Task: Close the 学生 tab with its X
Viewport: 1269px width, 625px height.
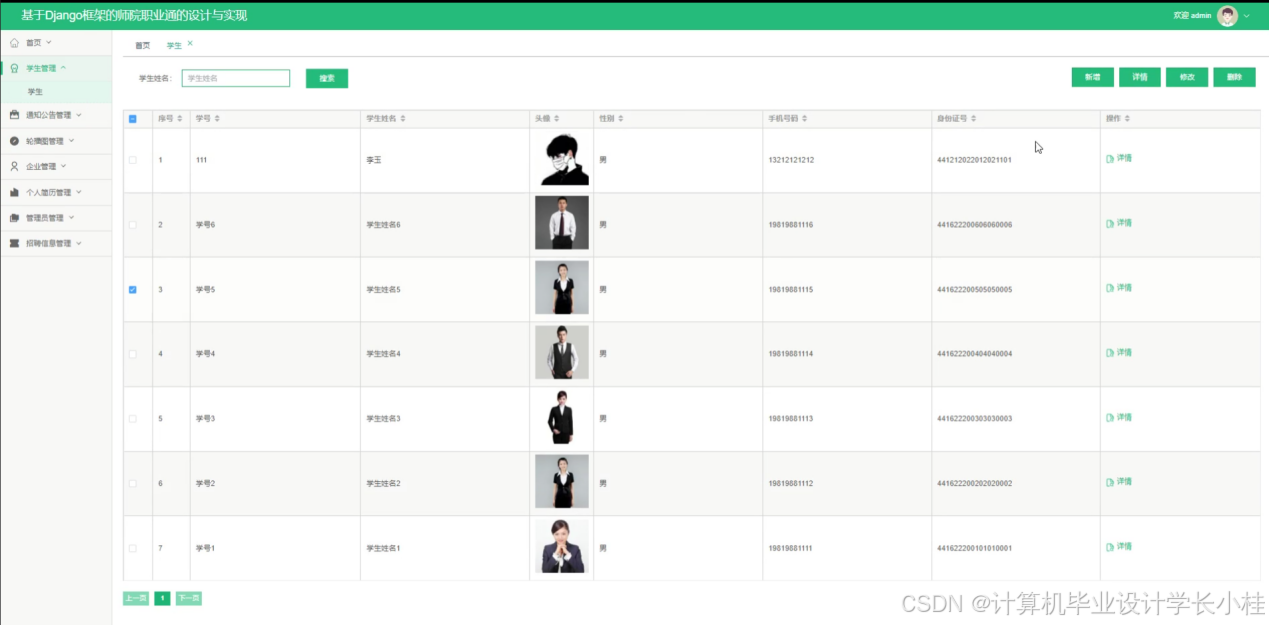Action: [190, 44]
